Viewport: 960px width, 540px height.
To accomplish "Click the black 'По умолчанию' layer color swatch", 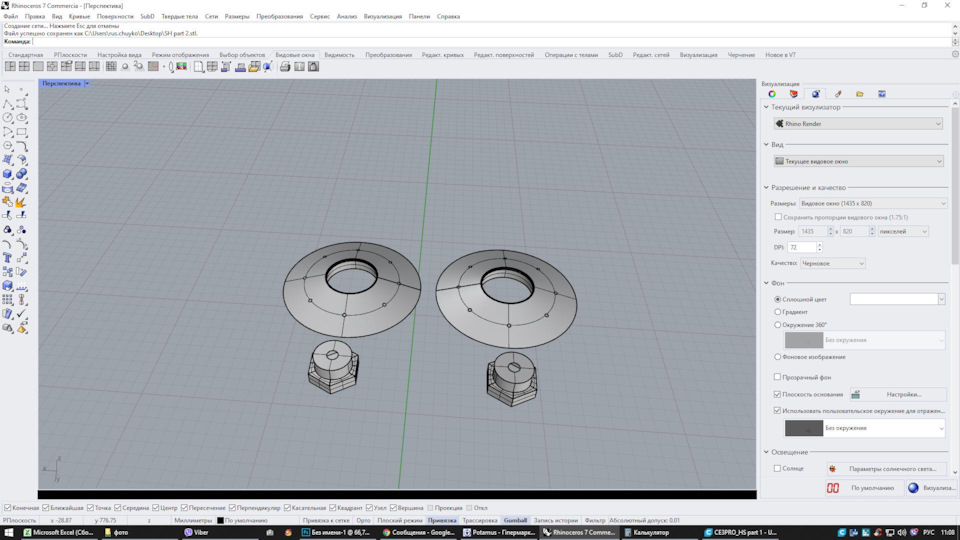I will pyautogui.click(x=220, y=520).
